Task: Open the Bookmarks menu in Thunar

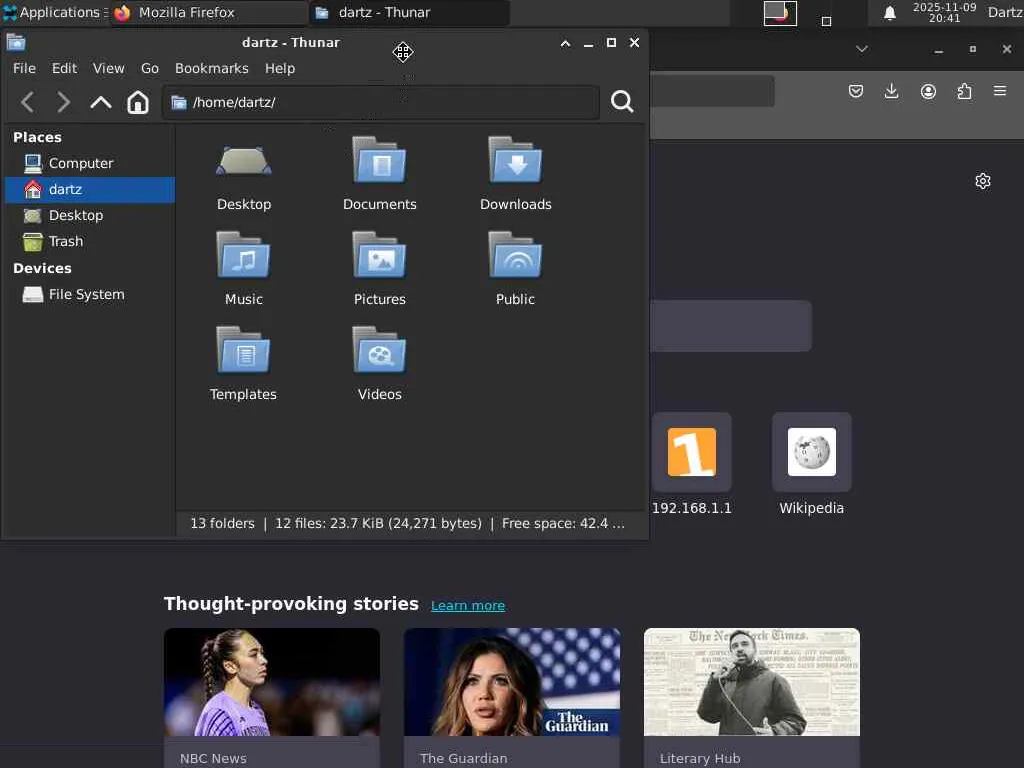Action: click(x=211, y=68)
